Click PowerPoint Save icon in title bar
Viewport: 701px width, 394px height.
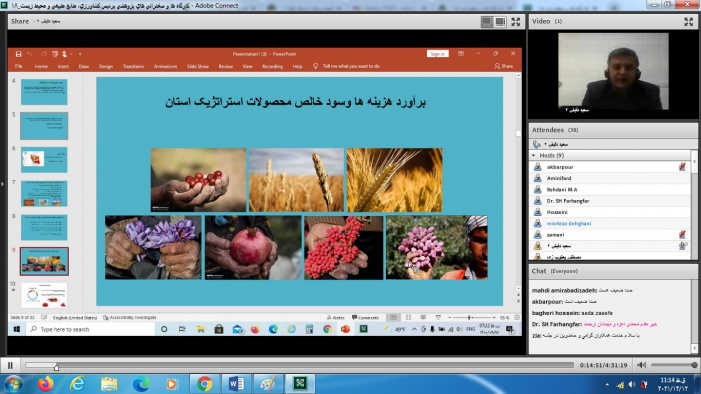click(18, 54)
